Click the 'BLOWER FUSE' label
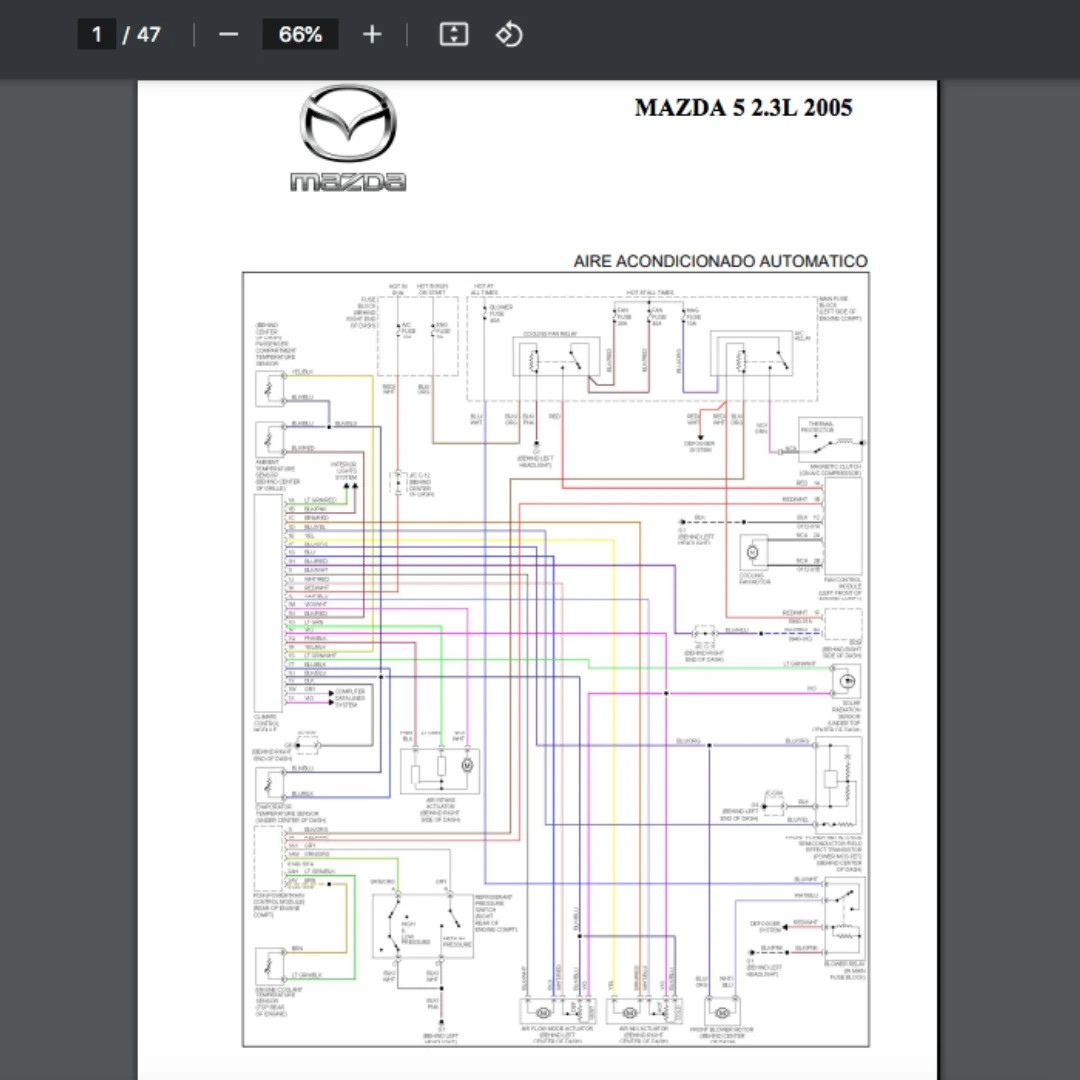This screenshot has height=1080, width=1080. pyautogui.click(x=501, y=313)
